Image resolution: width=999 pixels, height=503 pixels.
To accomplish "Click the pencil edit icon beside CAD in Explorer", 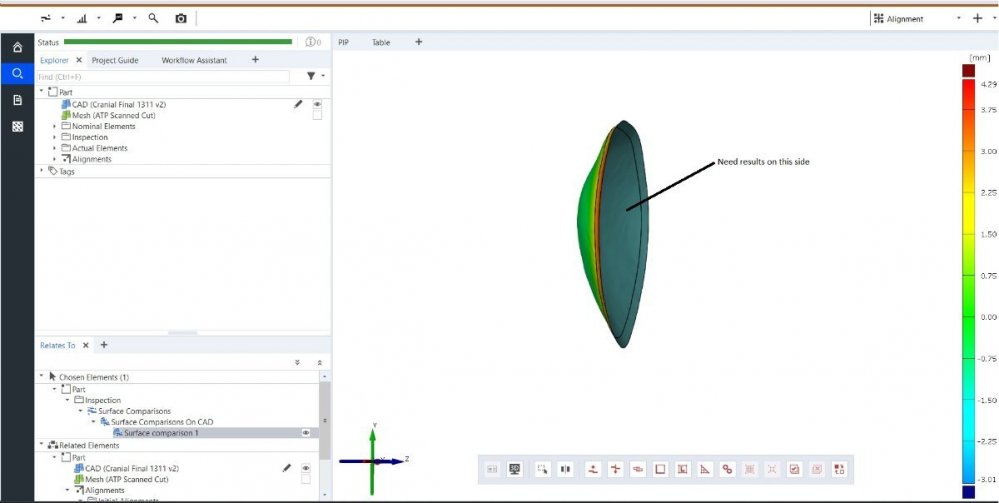I will tap(297, 104).
